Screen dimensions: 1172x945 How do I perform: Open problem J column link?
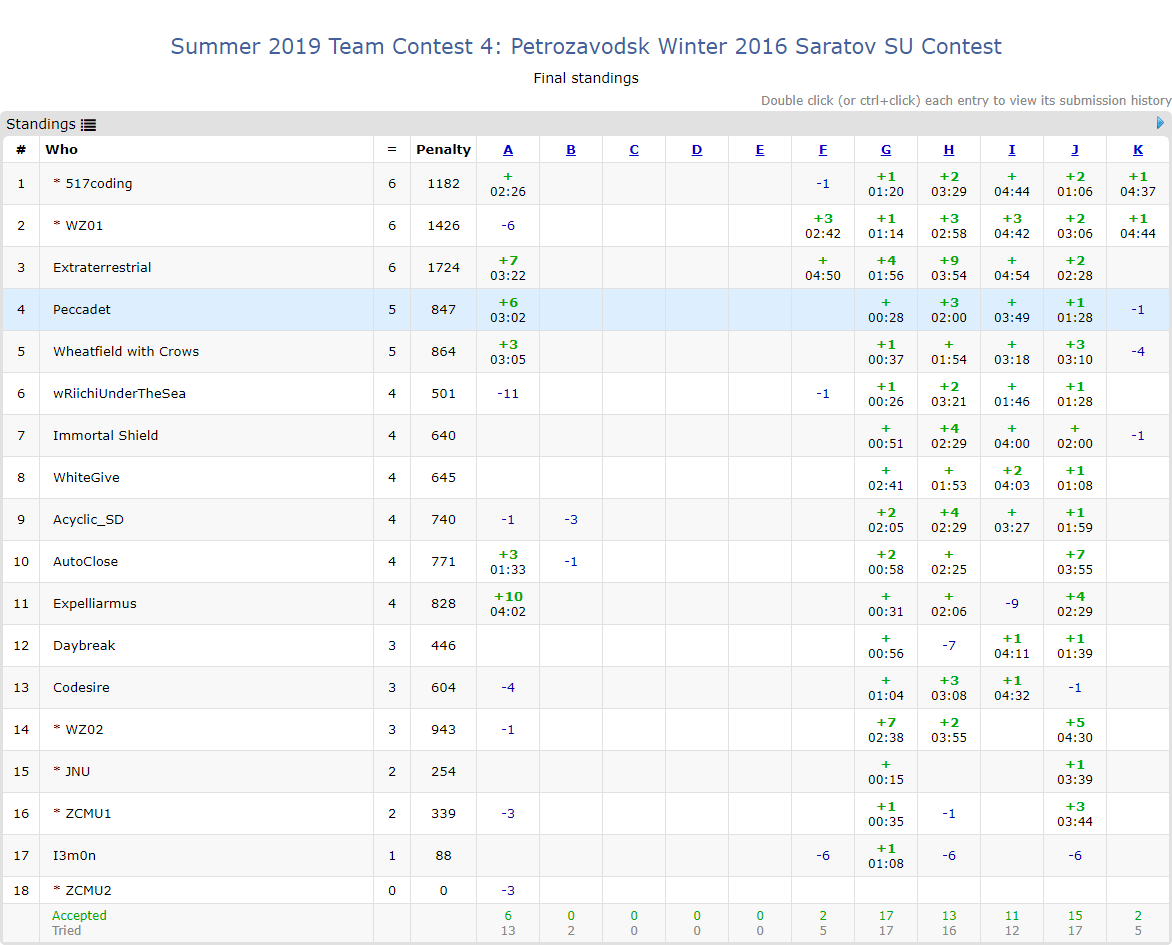pos(1075,150)
